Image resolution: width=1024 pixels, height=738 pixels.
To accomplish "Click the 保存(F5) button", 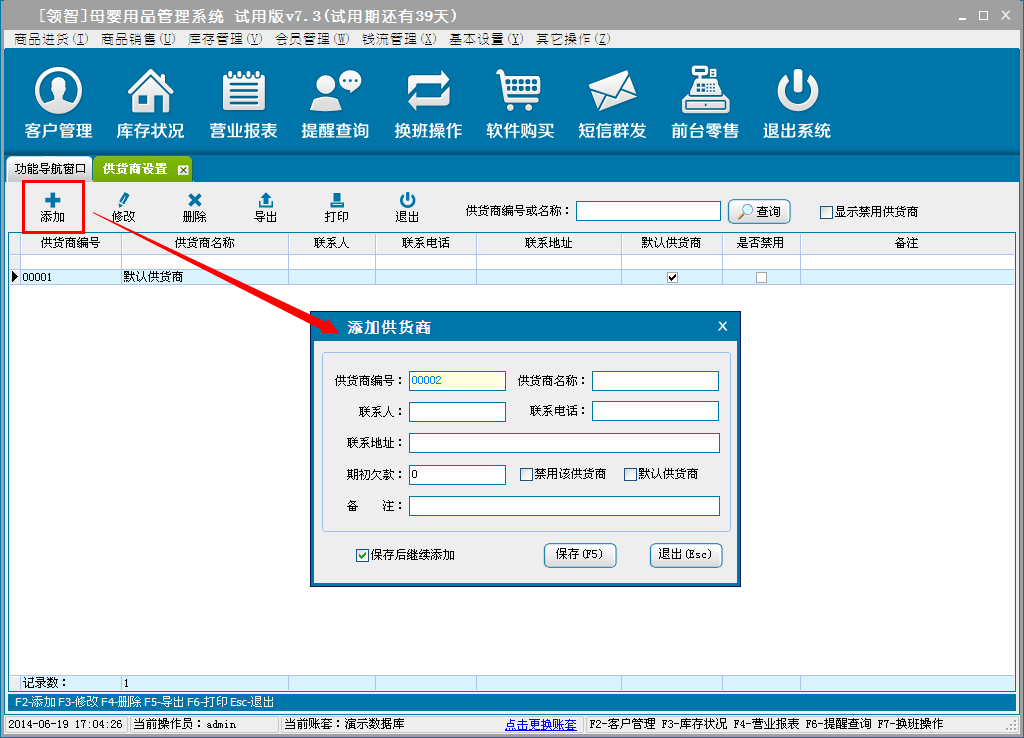I will pyautogui.click(x=580, y=555).
